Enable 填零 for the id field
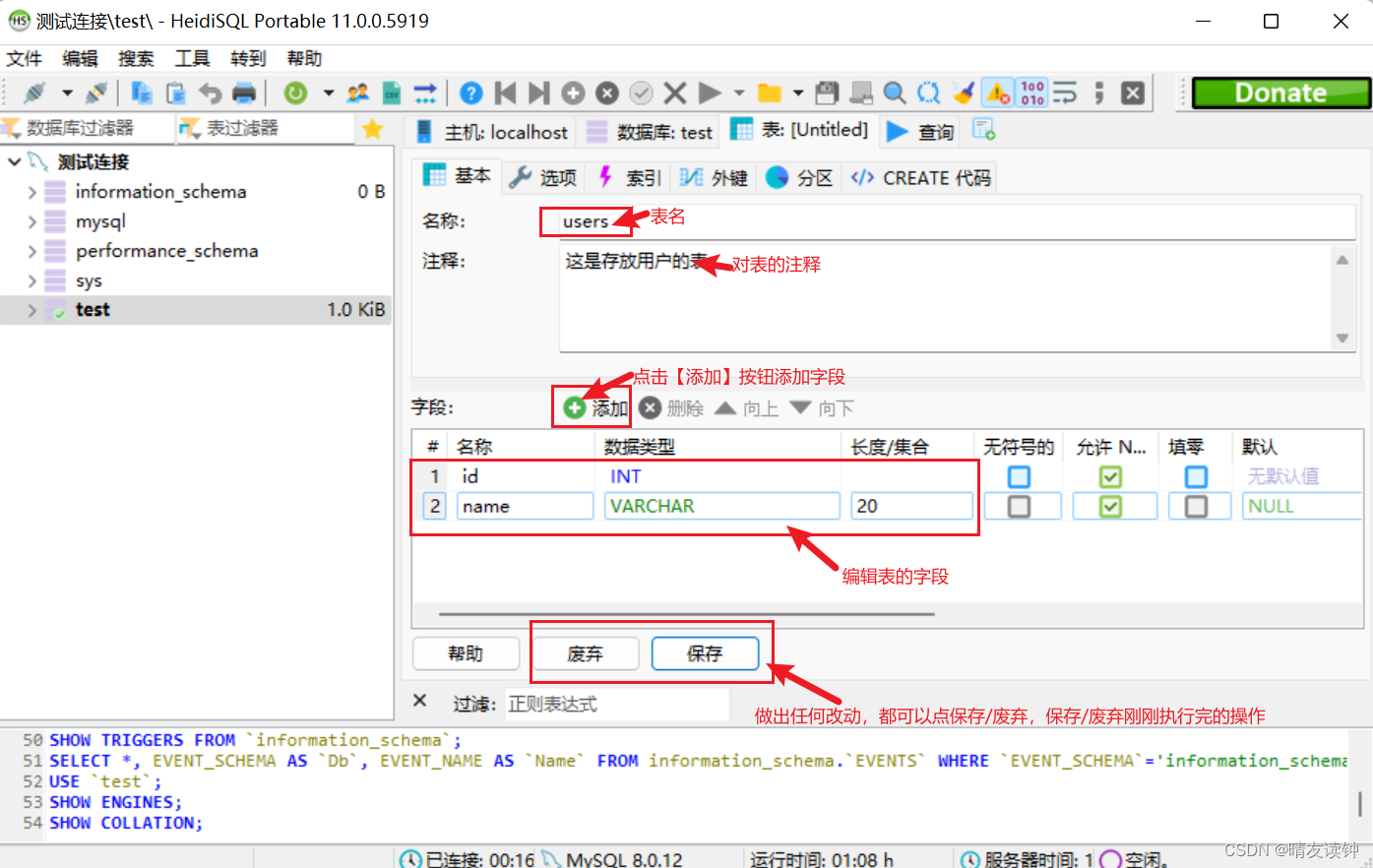The image size is (1373, 868). tap(1197, 476)
